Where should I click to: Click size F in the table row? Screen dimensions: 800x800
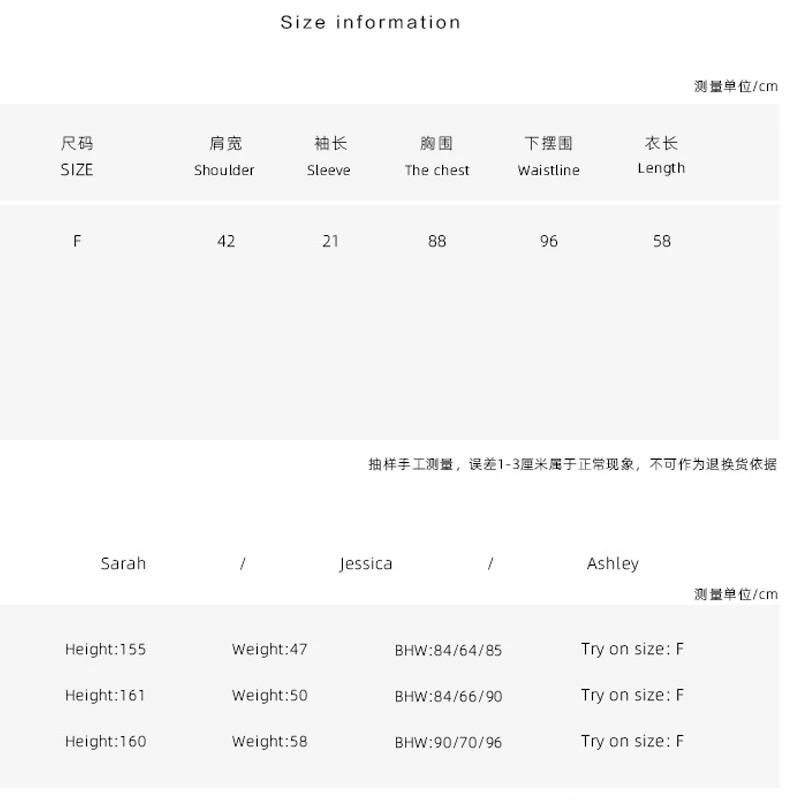coord(77,241)
